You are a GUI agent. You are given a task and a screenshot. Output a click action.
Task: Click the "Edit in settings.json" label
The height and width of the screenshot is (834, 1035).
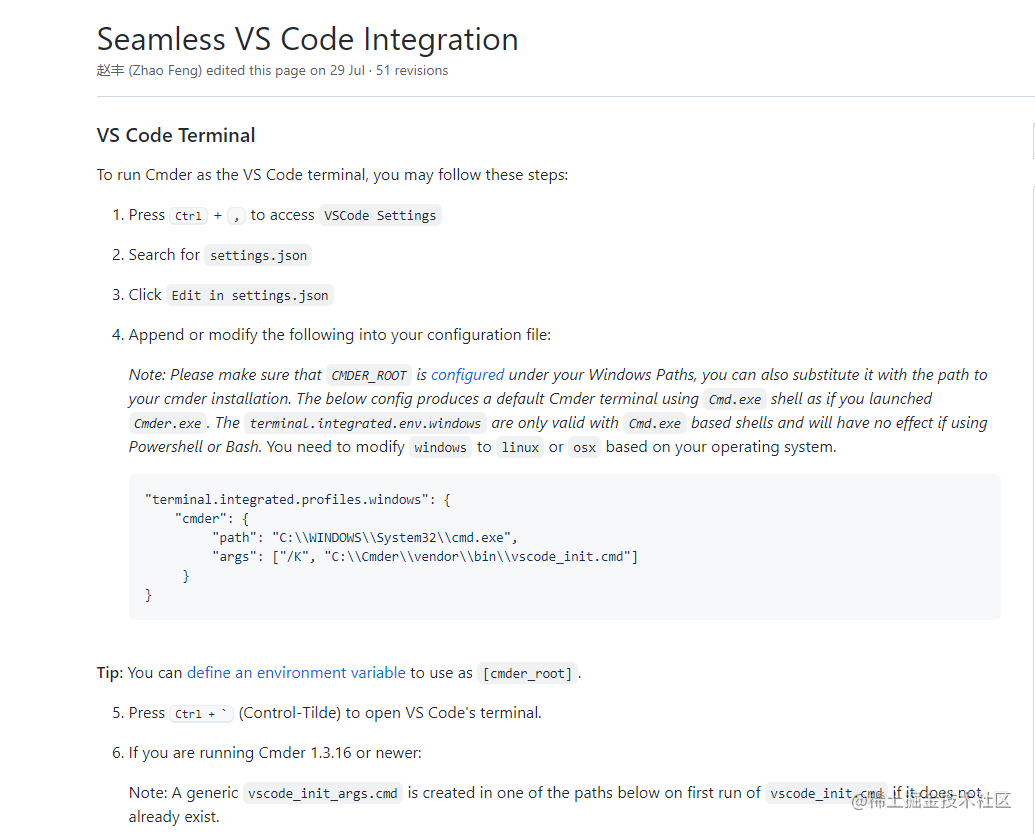click(251, 294)
